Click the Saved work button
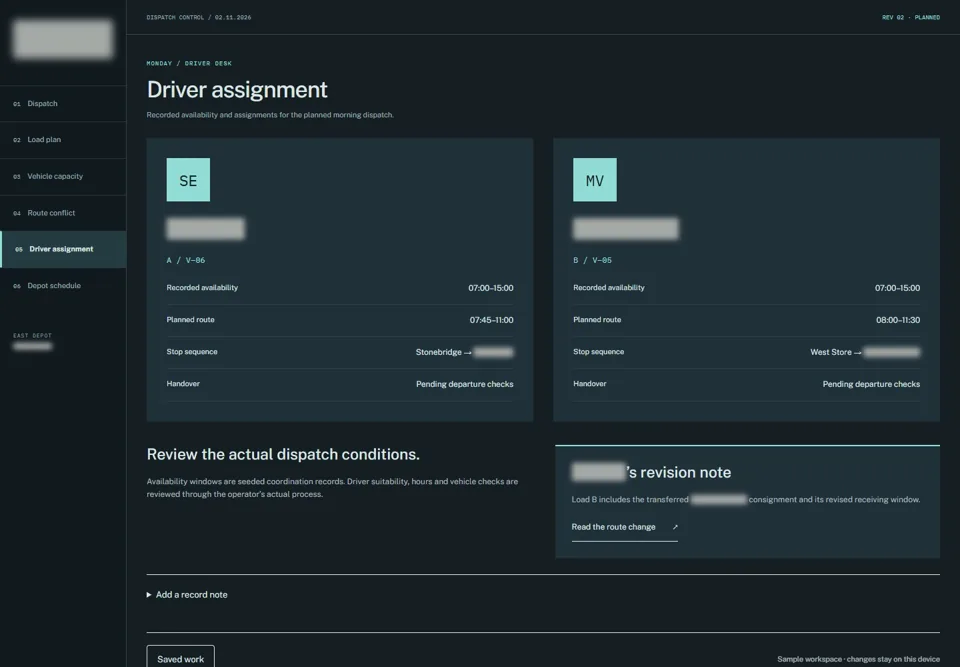 click(x=181, y=658)
